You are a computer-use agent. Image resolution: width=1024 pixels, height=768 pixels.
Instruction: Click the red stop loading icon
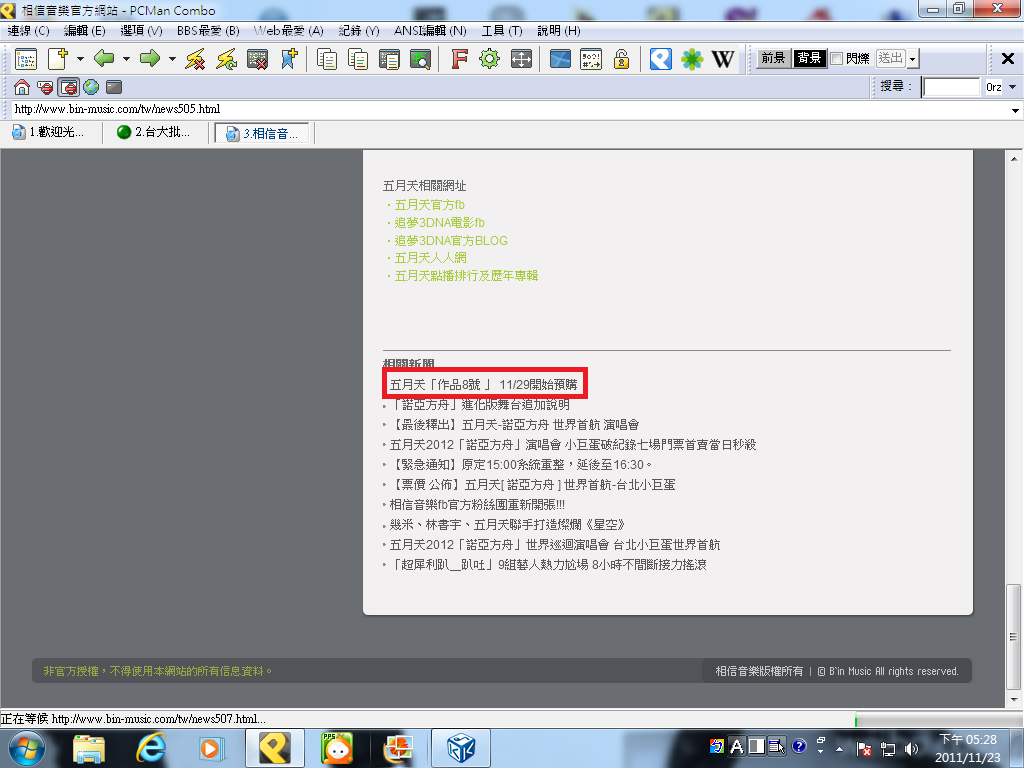45,87
